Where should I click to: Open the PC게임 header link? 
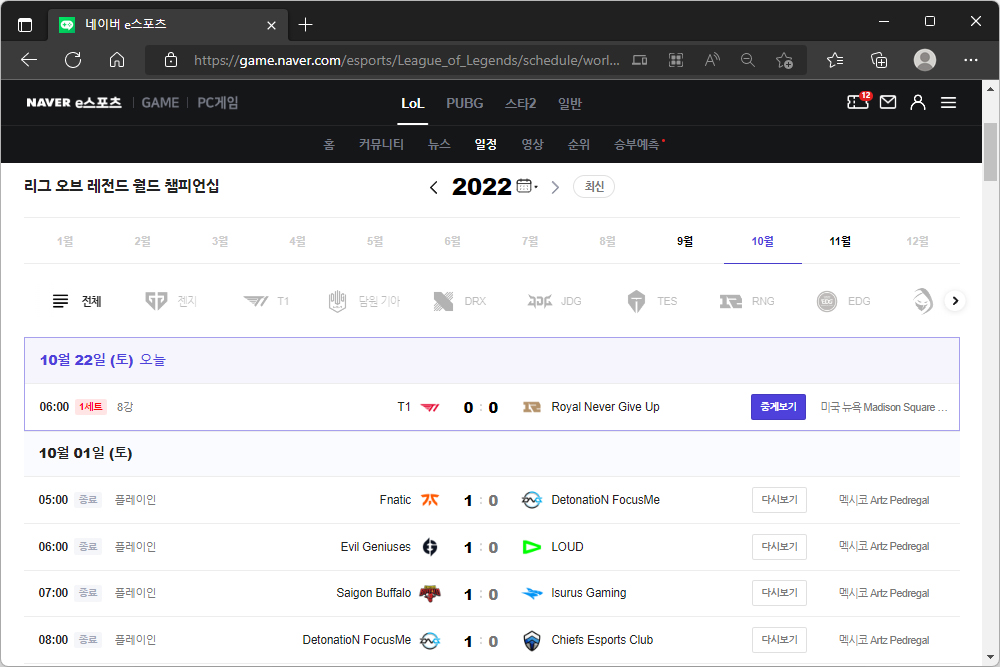217,103
